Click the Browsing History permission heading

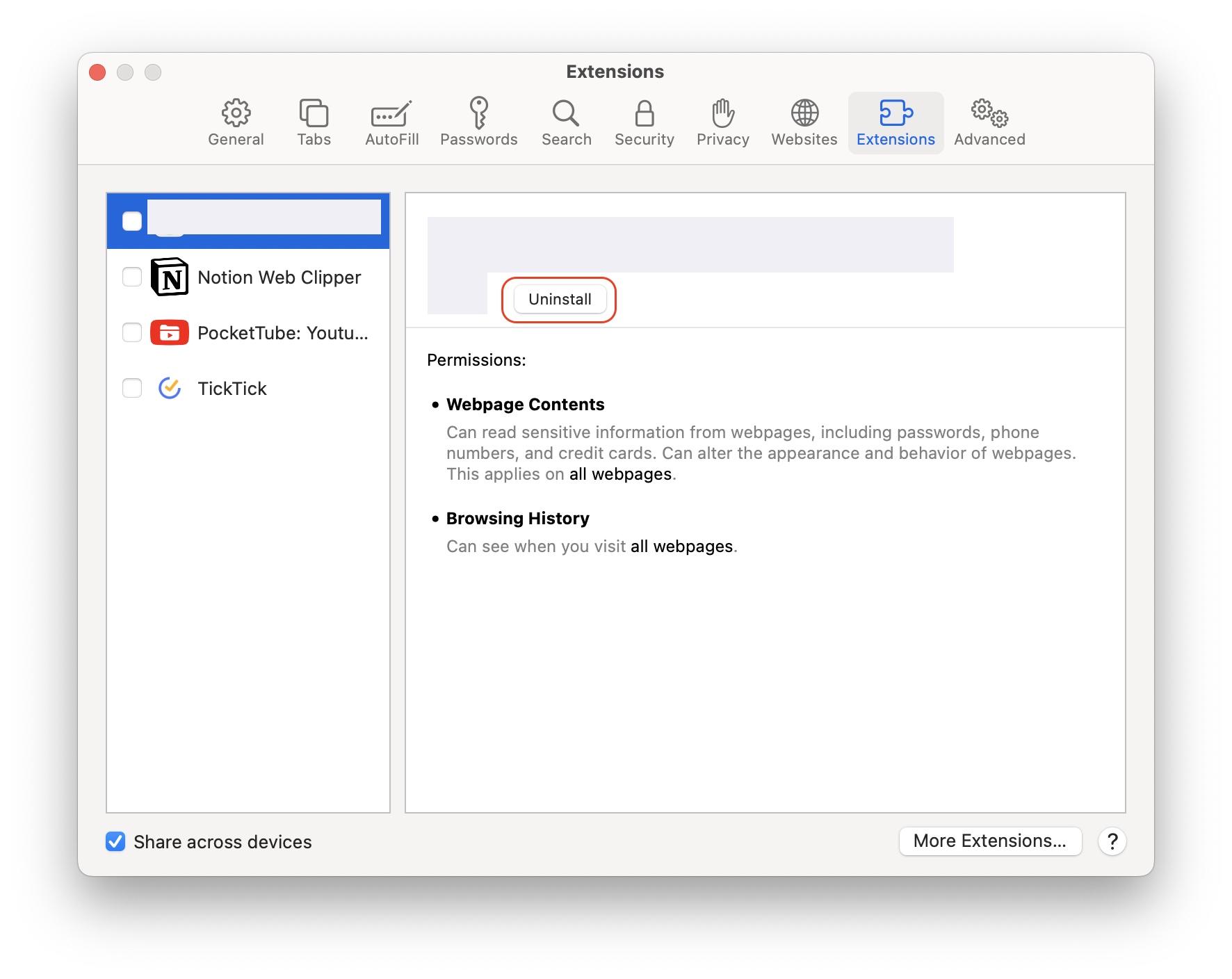517,519
